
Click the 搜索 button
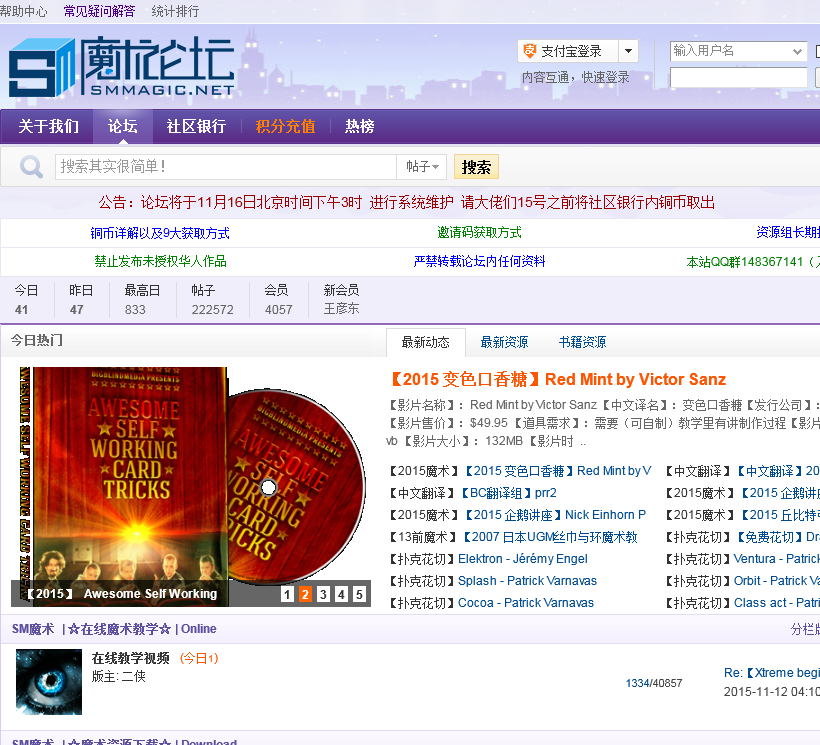(476, 167)
